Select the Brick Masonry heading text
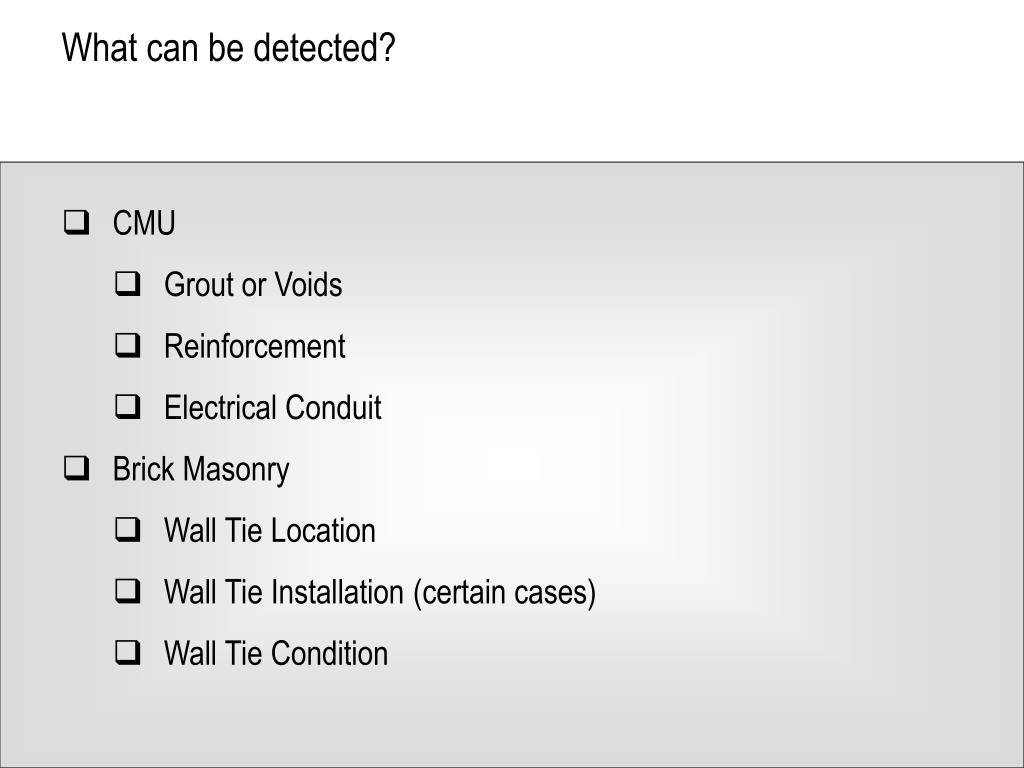This screenshot has height=768, width=1024. 201,470
